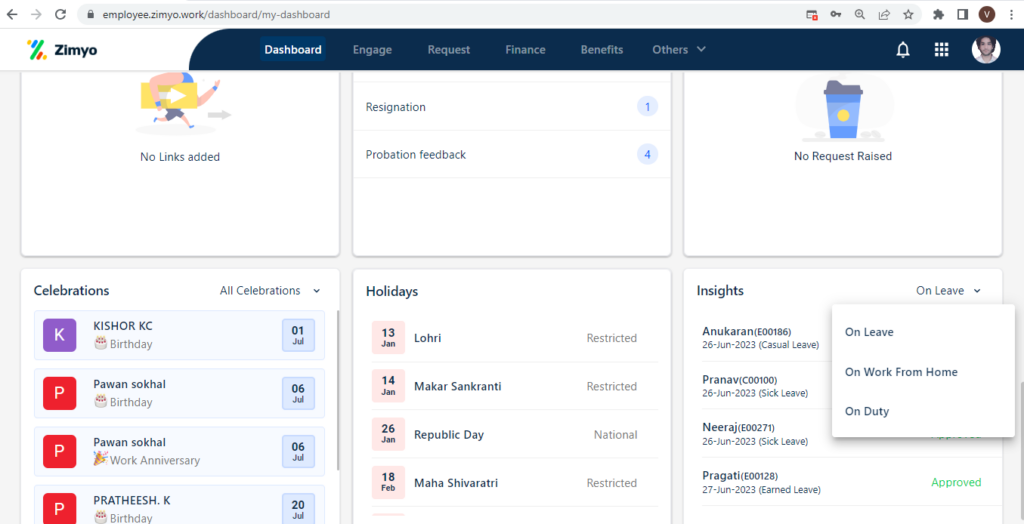
Task: Click Neeraj (E00271) leave entry
Action: [756, 434]
